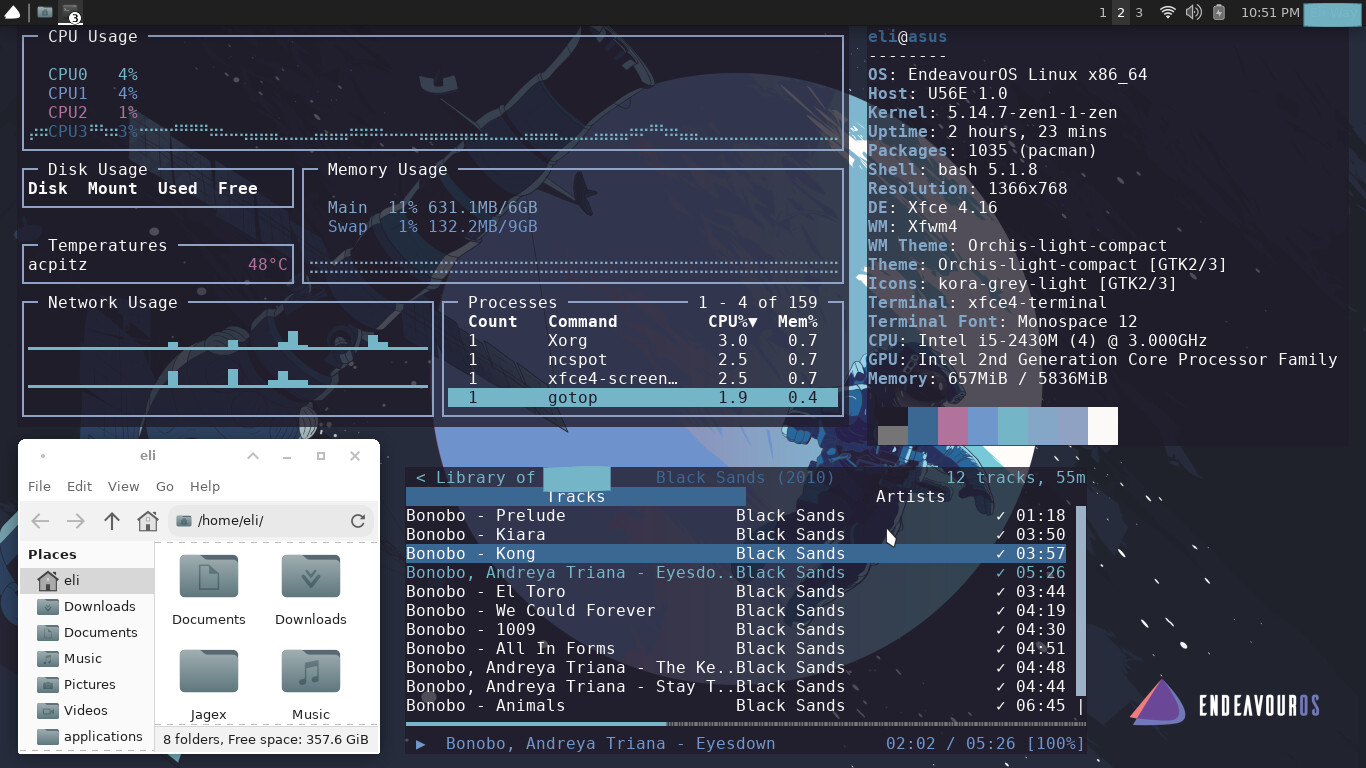Reload the /home/eli/ folder view

[357, 520]
